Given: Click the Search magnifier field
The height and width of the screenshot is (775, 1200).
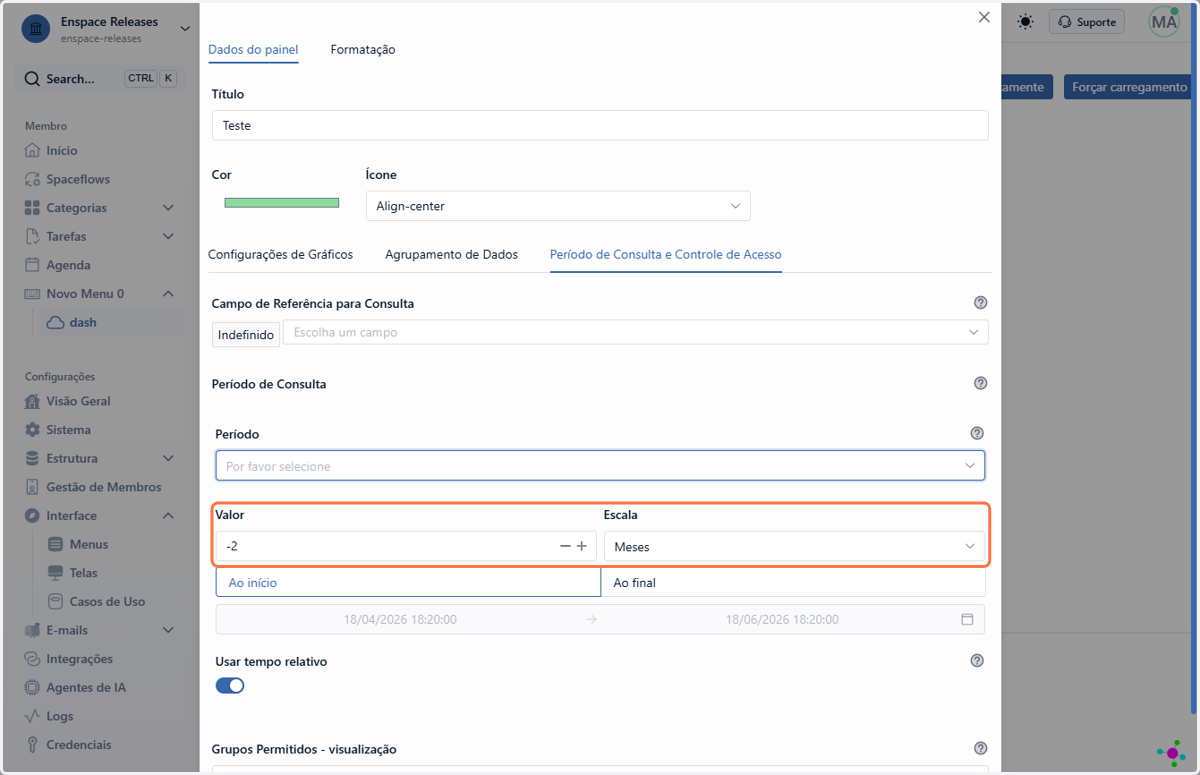Looking at the screenshot, I should click(x=100, y=79).
